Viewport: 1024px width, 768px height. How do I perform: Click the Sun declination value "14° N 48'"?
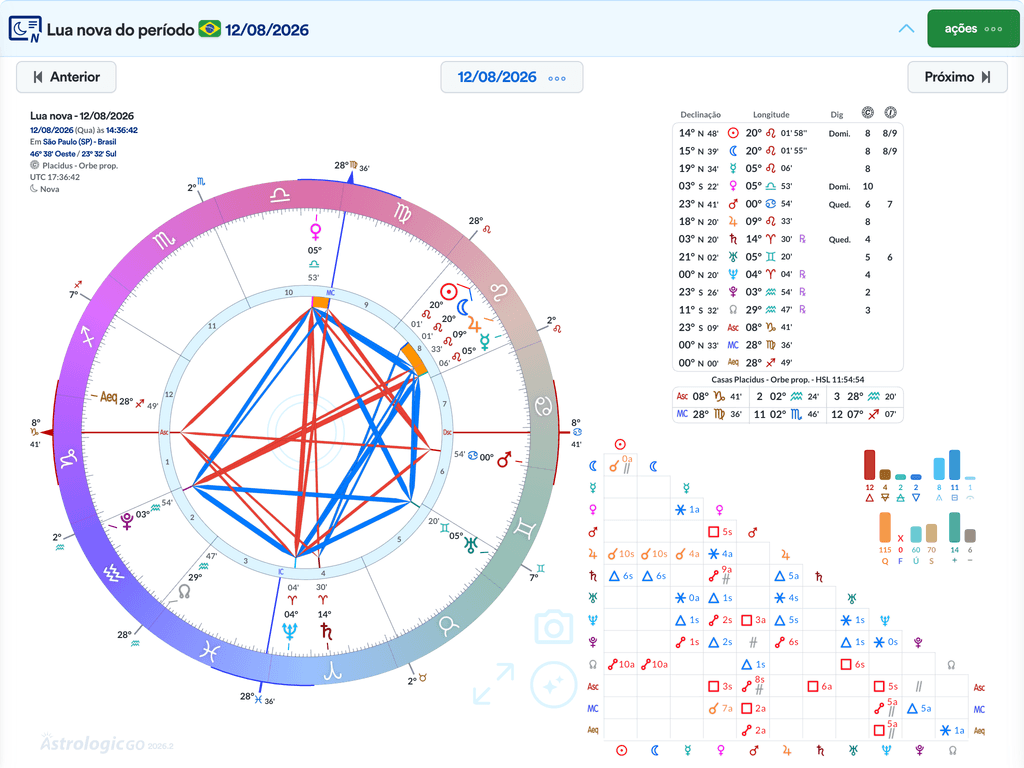coord(698,133)
